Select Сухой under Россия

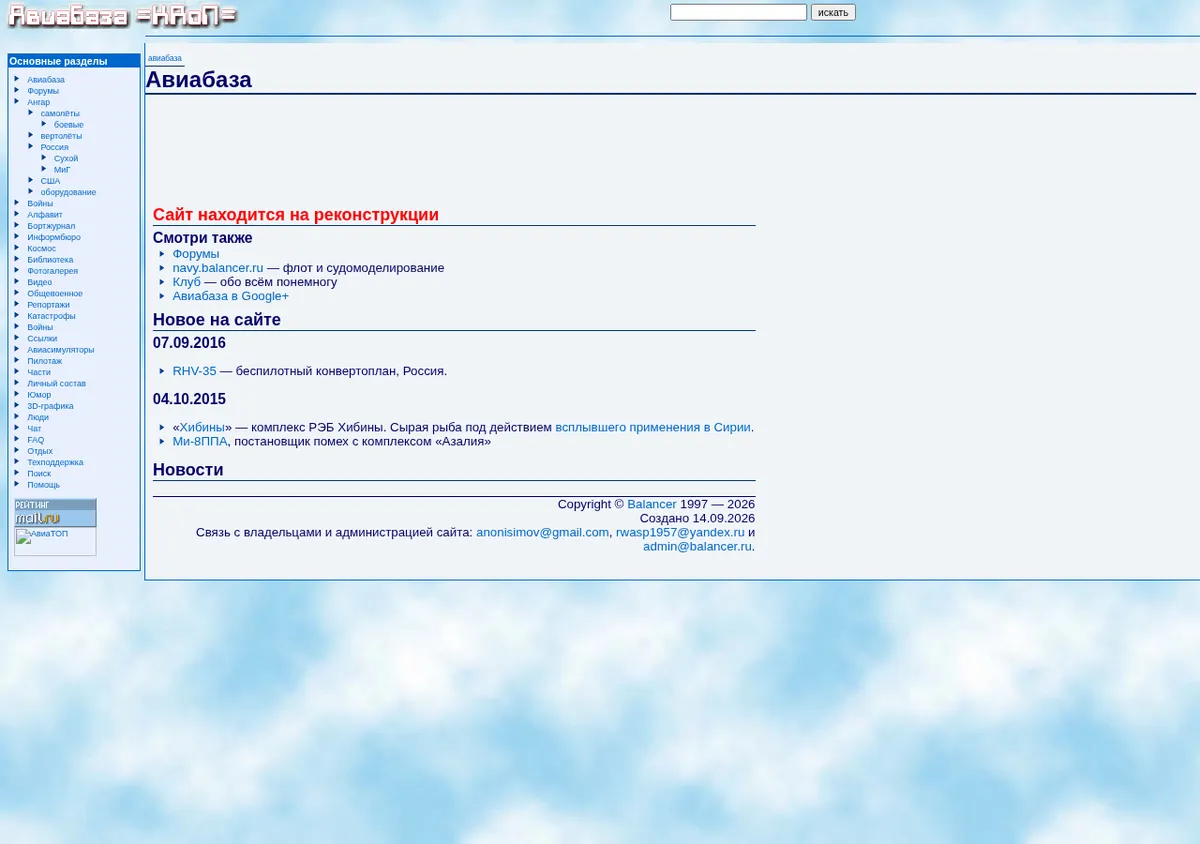[x=66, y=158]
